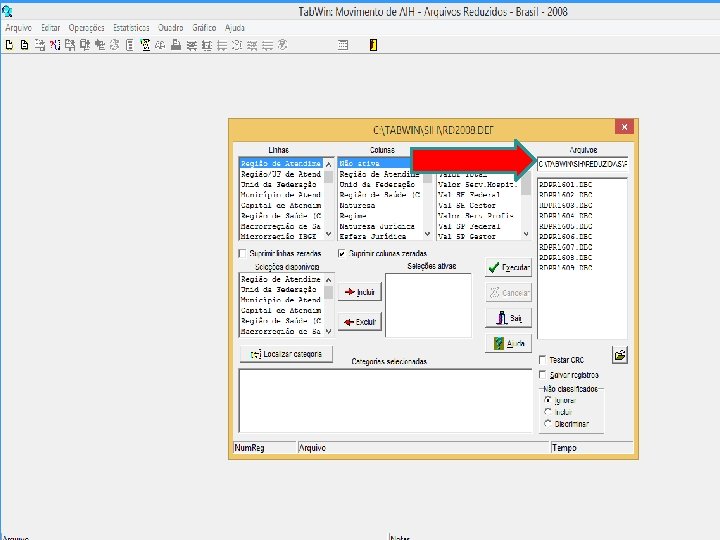Click the Ajuda button in the dialog
The image size is (720, 540).
[x=509, y=343]
